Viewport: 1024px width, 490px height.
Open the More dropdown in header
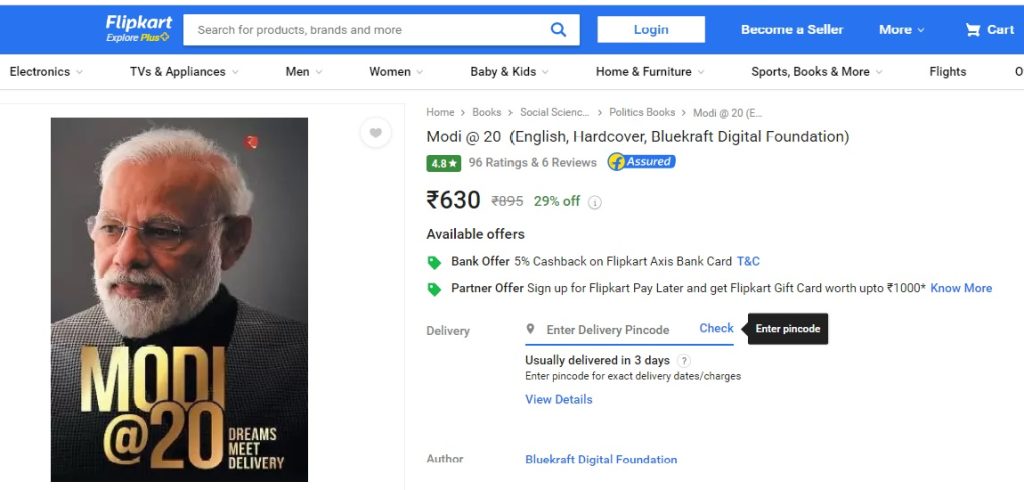click(x=901, y=30)
